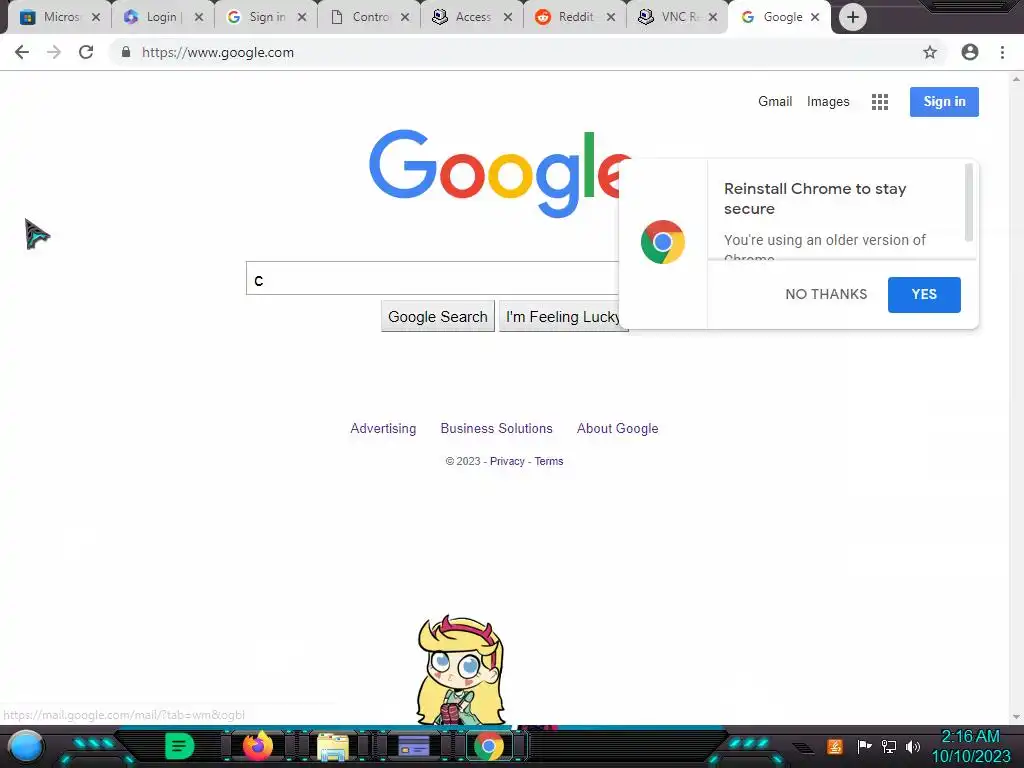Image resolution: width=1024 pixels, height=768 pixels.
Task: Close the active Google tab
Action: (815, 17)
